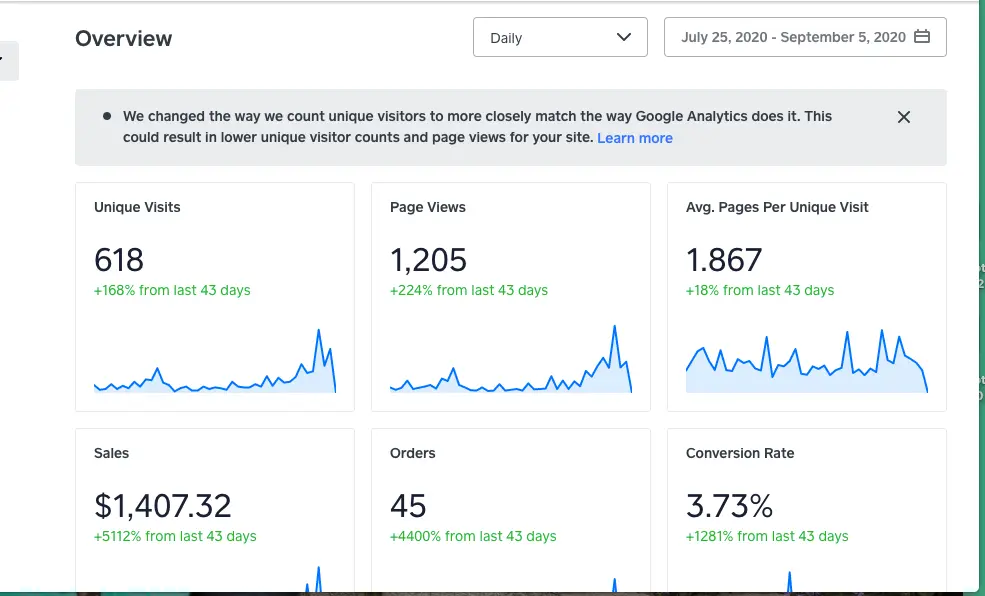Open the Daily interval dropdown
The image size is (985, 596).
[x=560, y=38]
